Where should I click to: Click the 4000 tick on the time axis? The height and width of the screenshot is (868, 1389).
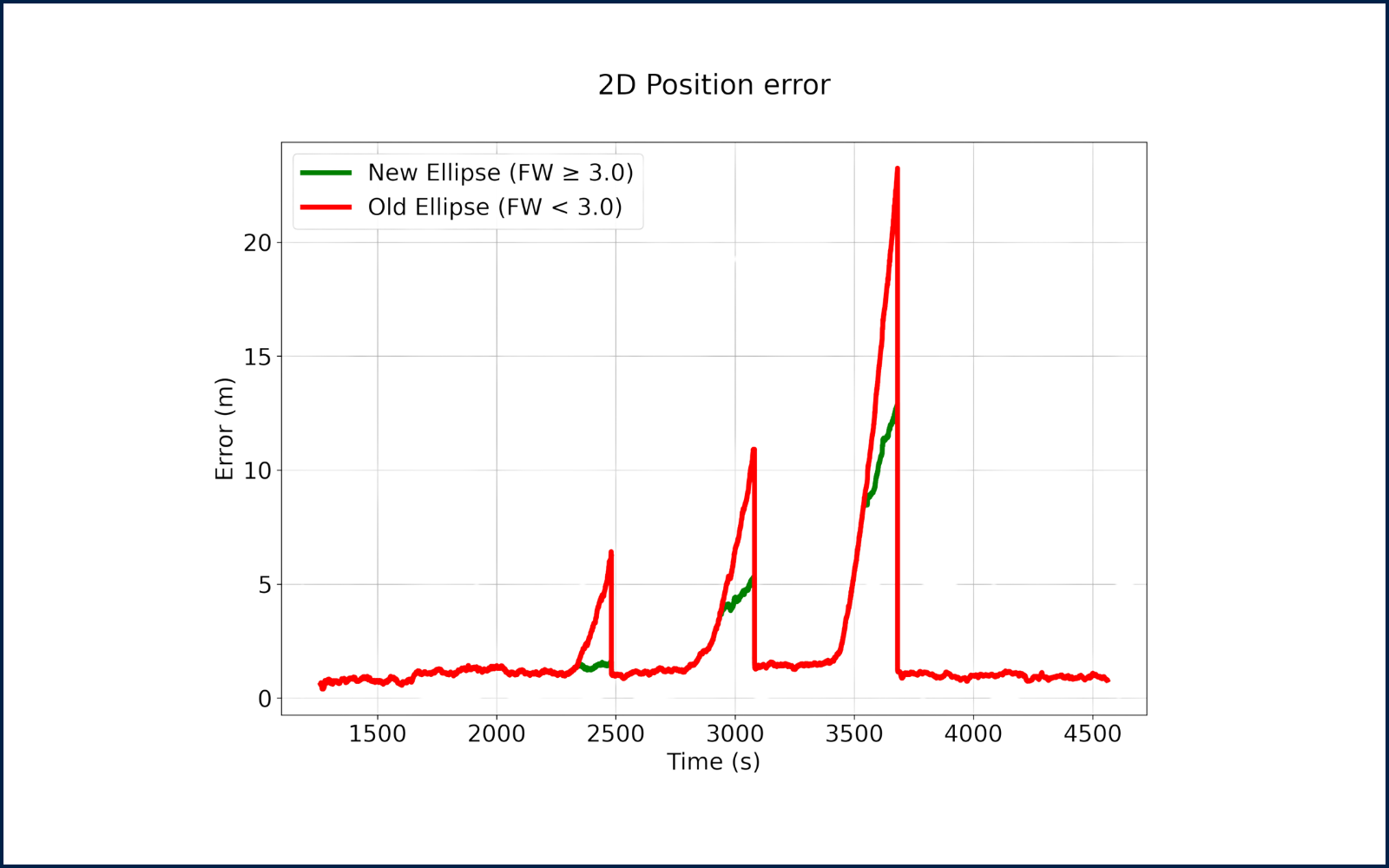(973, 734)
